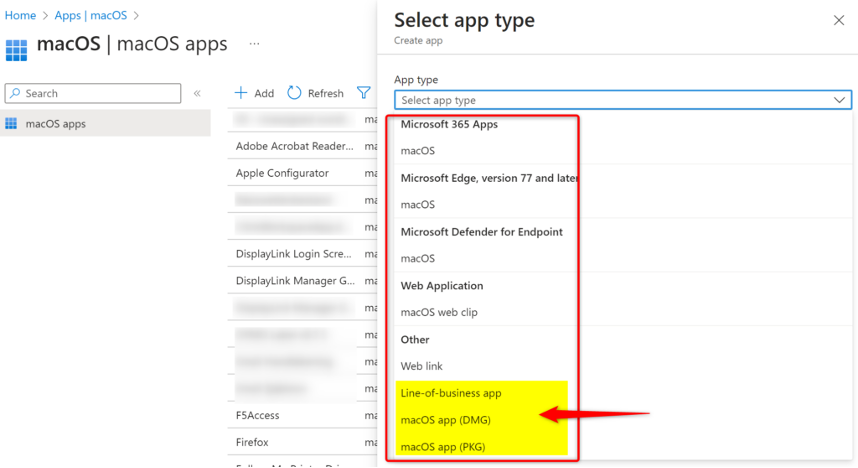This screenshot has height=468, width=858.
Task: Select Line-of-business app option
Action: point(451,393)
